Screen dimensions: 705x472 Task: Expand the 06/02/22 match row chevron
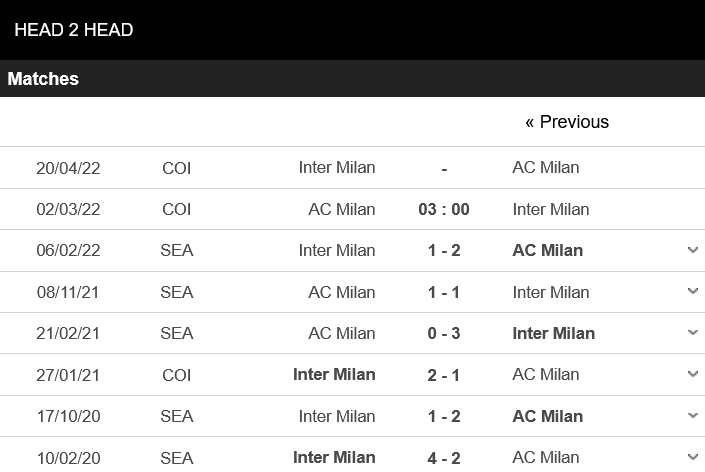[692, 250]
